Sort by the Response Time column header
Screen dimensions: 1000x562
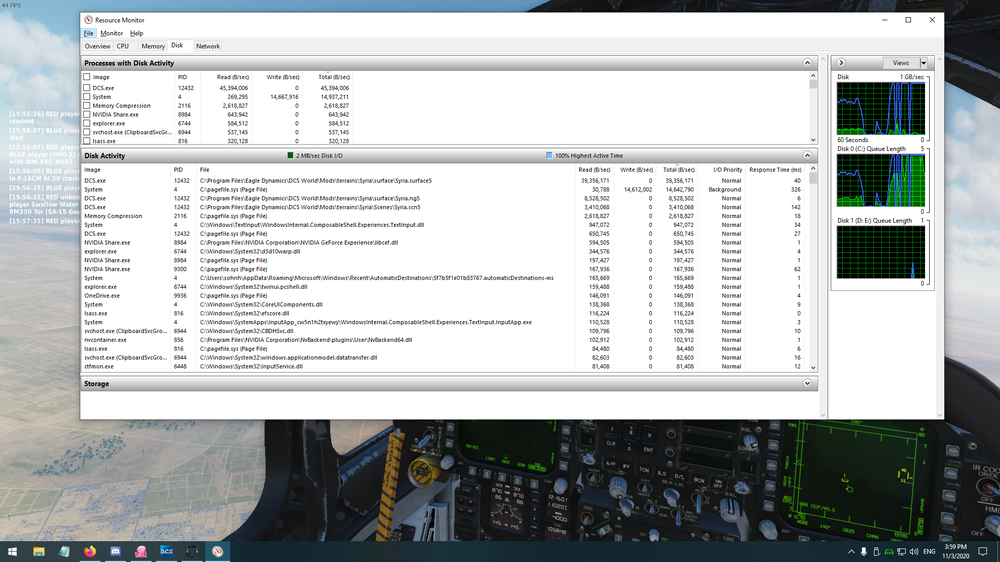pos(775,170)
